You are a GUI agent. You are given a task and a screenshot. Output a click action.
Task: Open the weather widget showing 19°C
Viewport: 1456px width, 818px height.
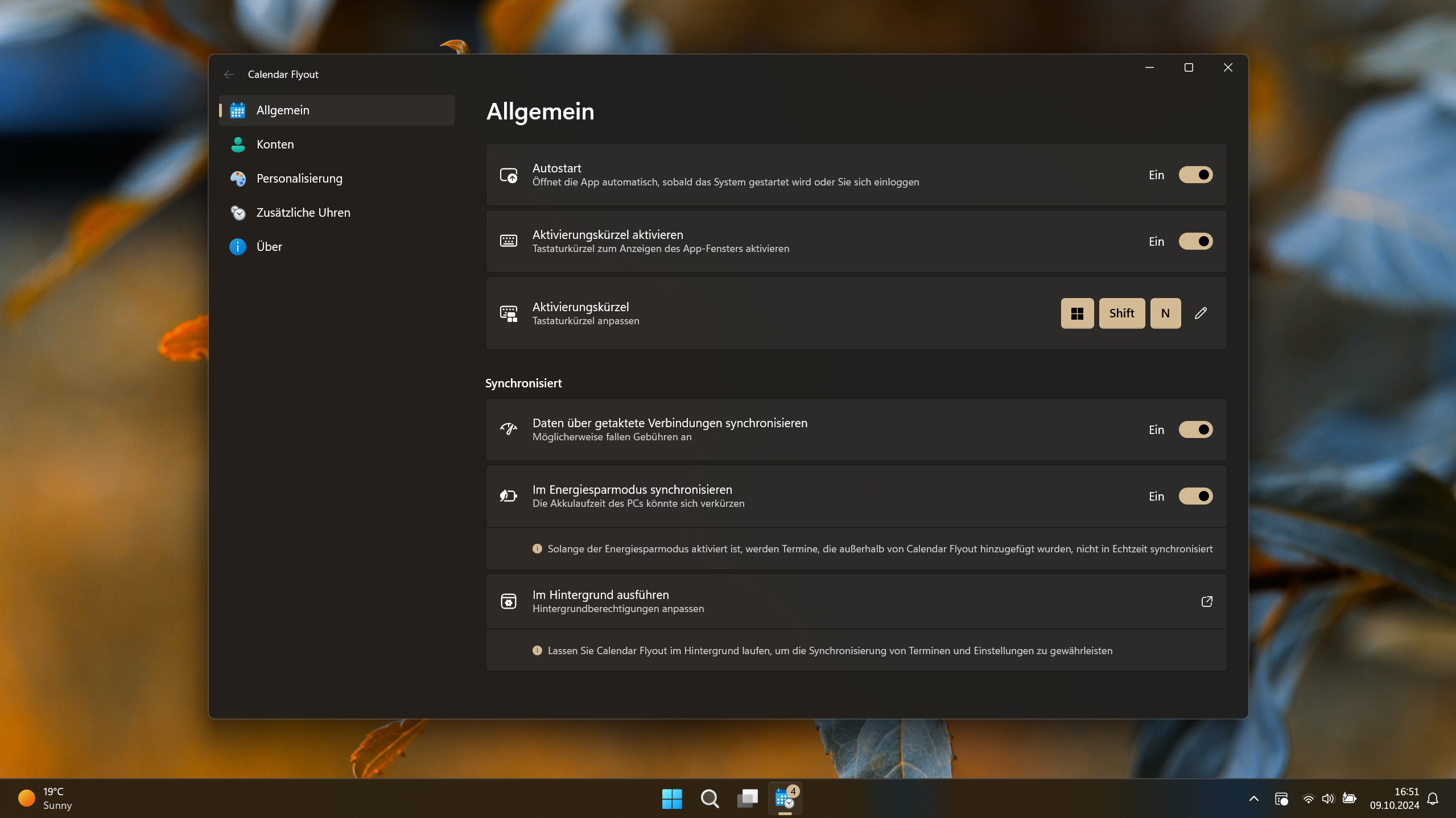pyautogui.click(x=46, y=799)
